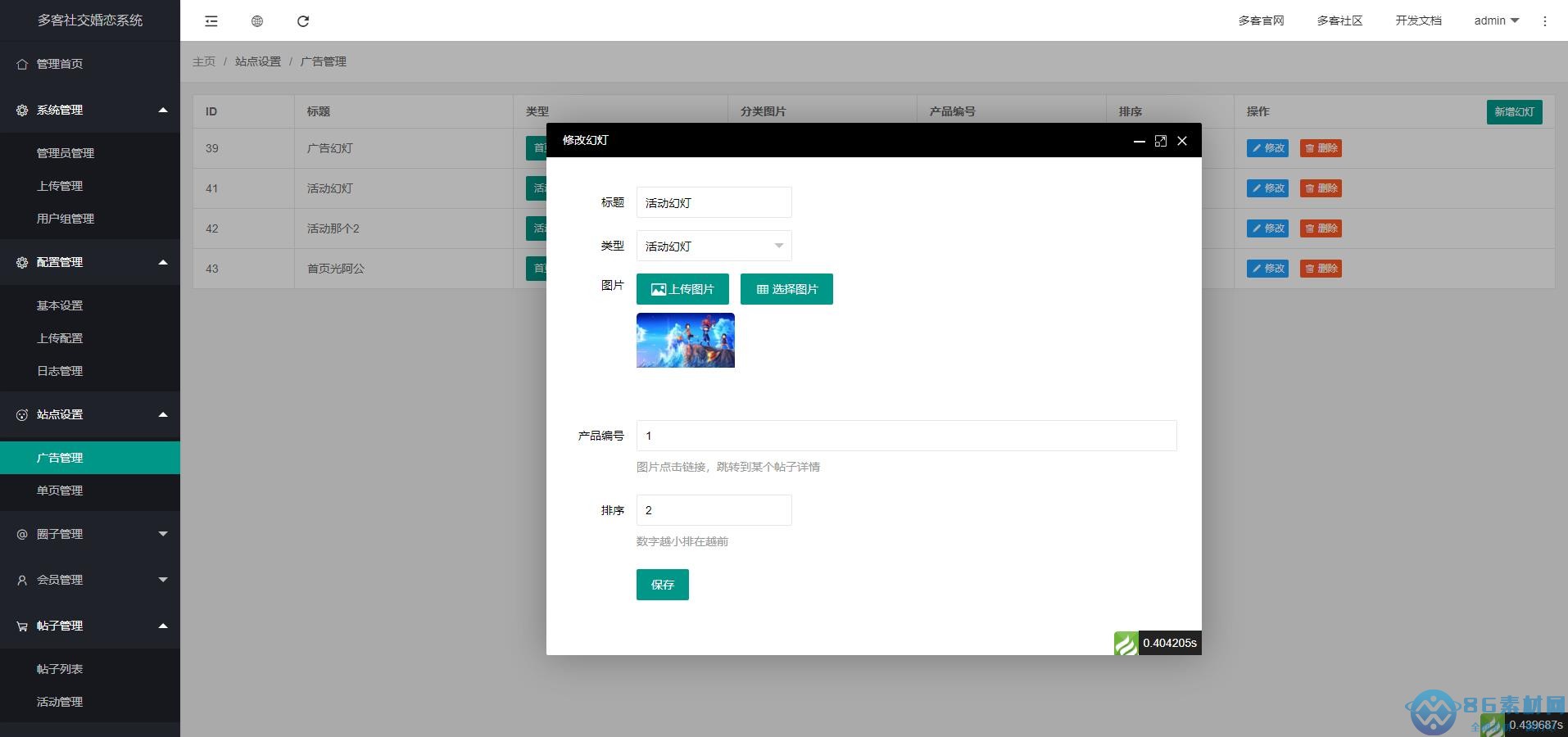This screenshot has height=737, width=1568.
Task: Click the 选择图片 select image button
Action: click(x=786, y=289)
